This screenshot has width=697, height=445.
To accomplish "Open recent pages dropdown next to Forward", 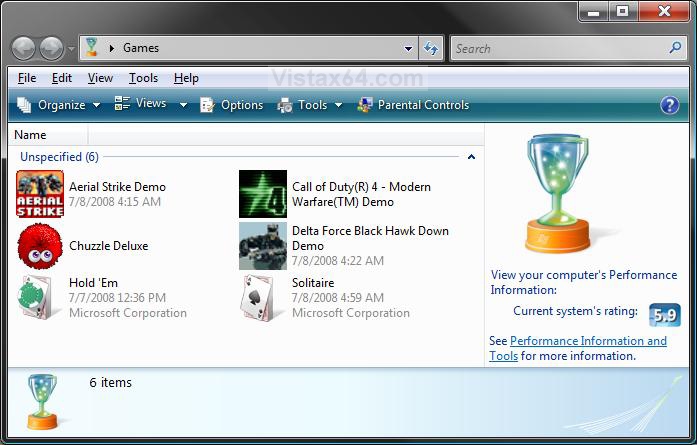I will (71, 48).
